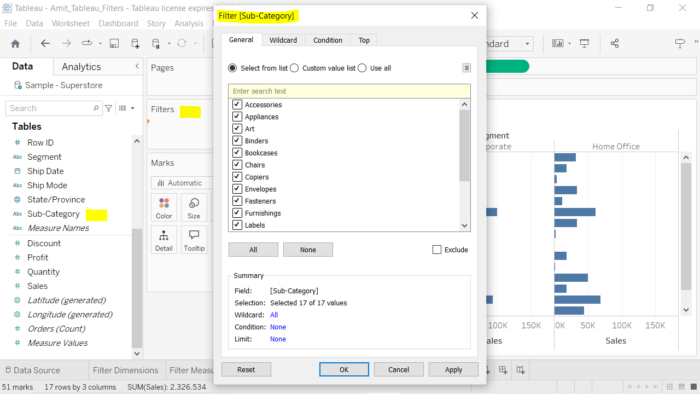The width and height of the screenshot is (700, 394).
Task: Click the New Data Source icon
Action: point(135,43)
